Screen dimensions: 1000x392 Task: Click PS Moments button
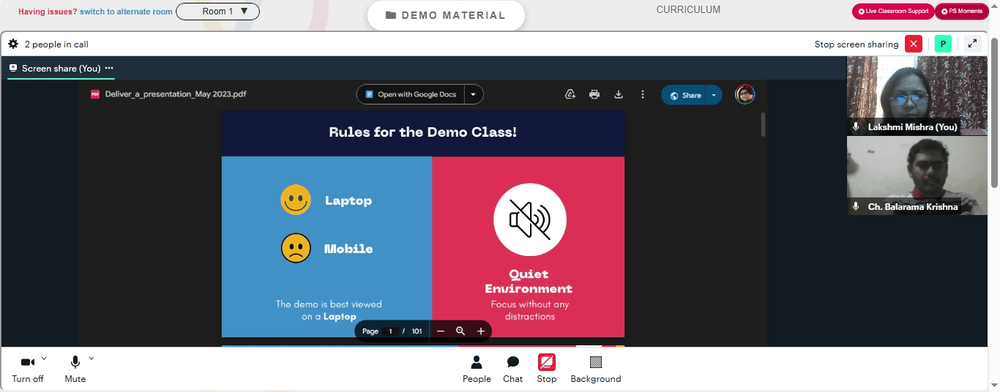pyautogui.click(x=962, y=11)
